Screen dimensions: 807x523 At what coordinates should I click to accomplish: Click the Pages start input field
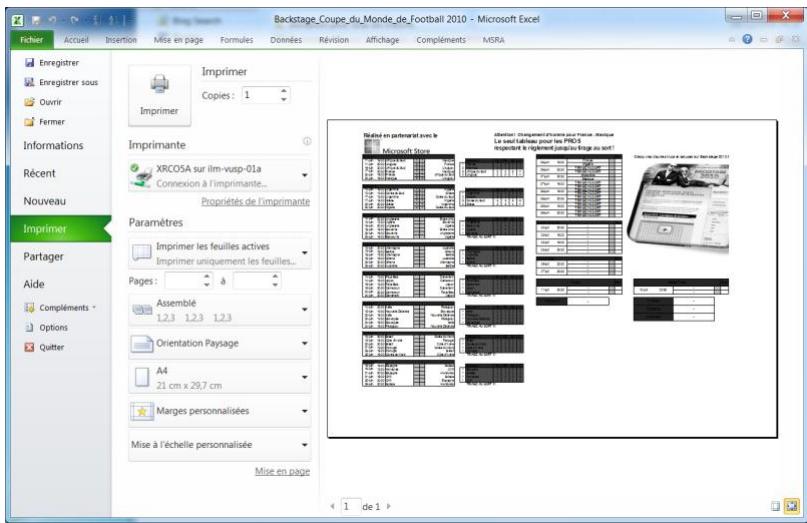click(x=183, y=281)
